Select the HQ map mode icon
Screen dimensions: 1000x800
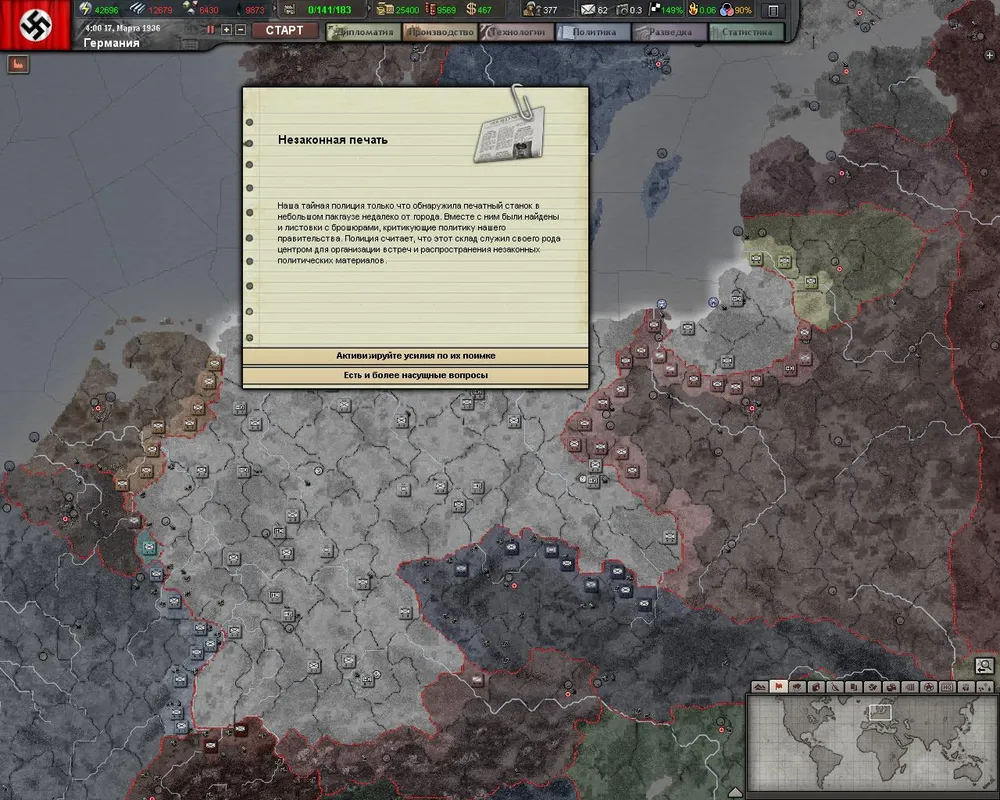coord(948,688)
